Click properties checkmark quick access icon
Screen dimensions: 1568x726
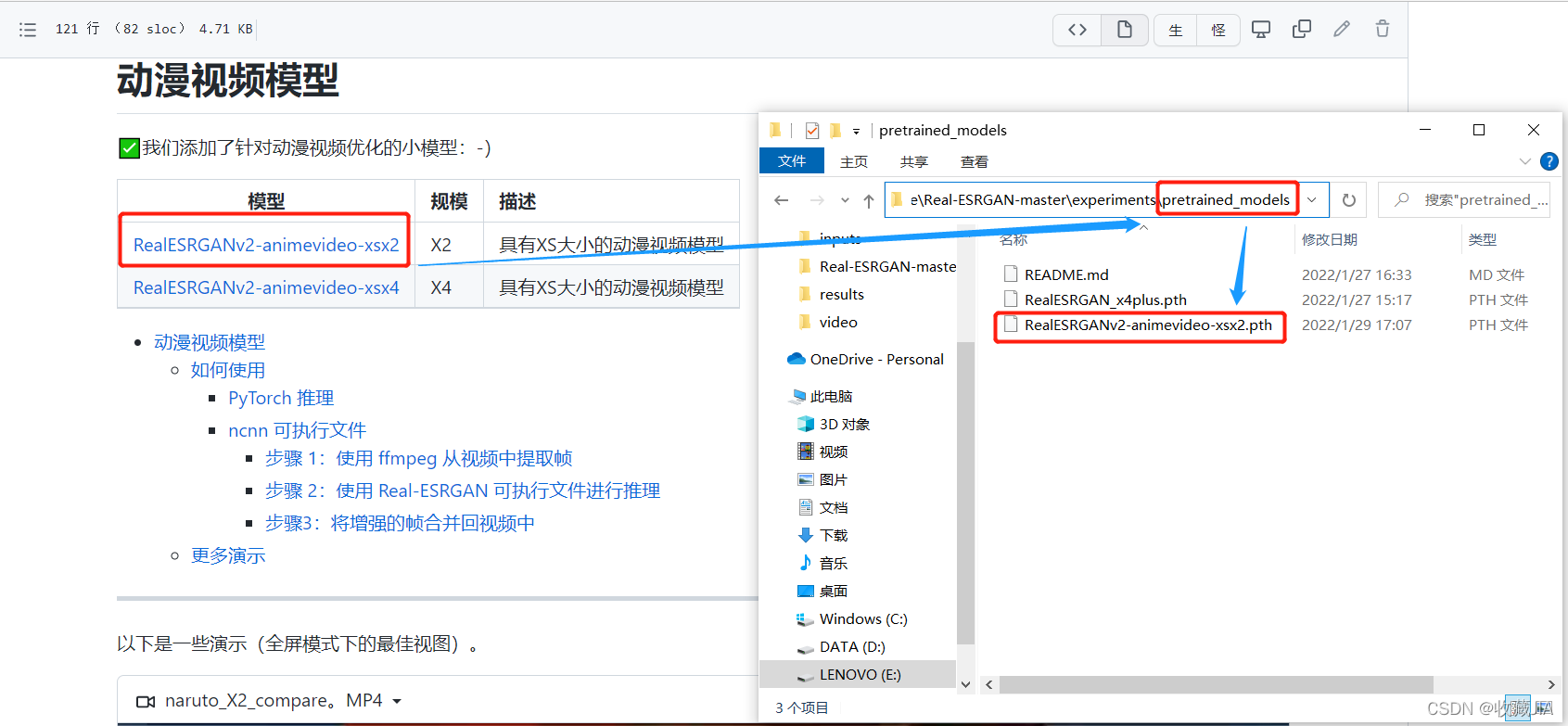(x=812, y=131)
